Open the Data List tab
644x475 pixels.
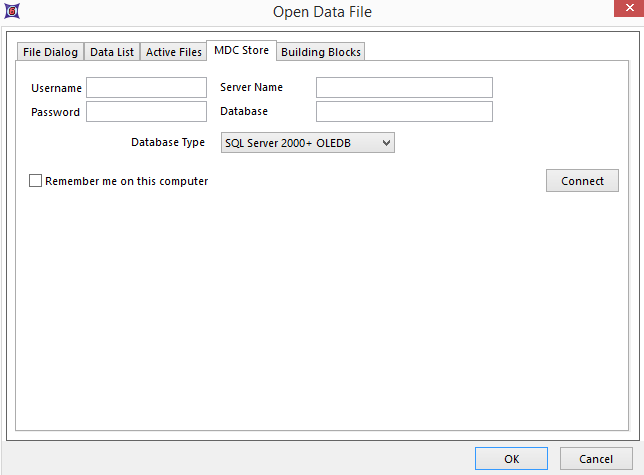111,52
